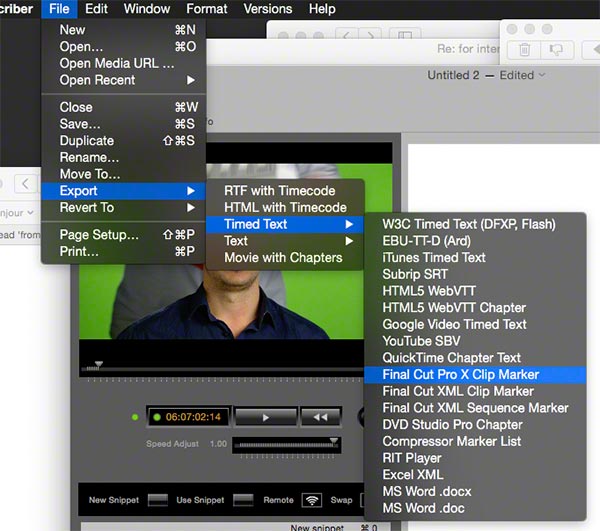Export as HTML with Timecode
Viewport: 600px width, 531px height.
coord(285,207)
